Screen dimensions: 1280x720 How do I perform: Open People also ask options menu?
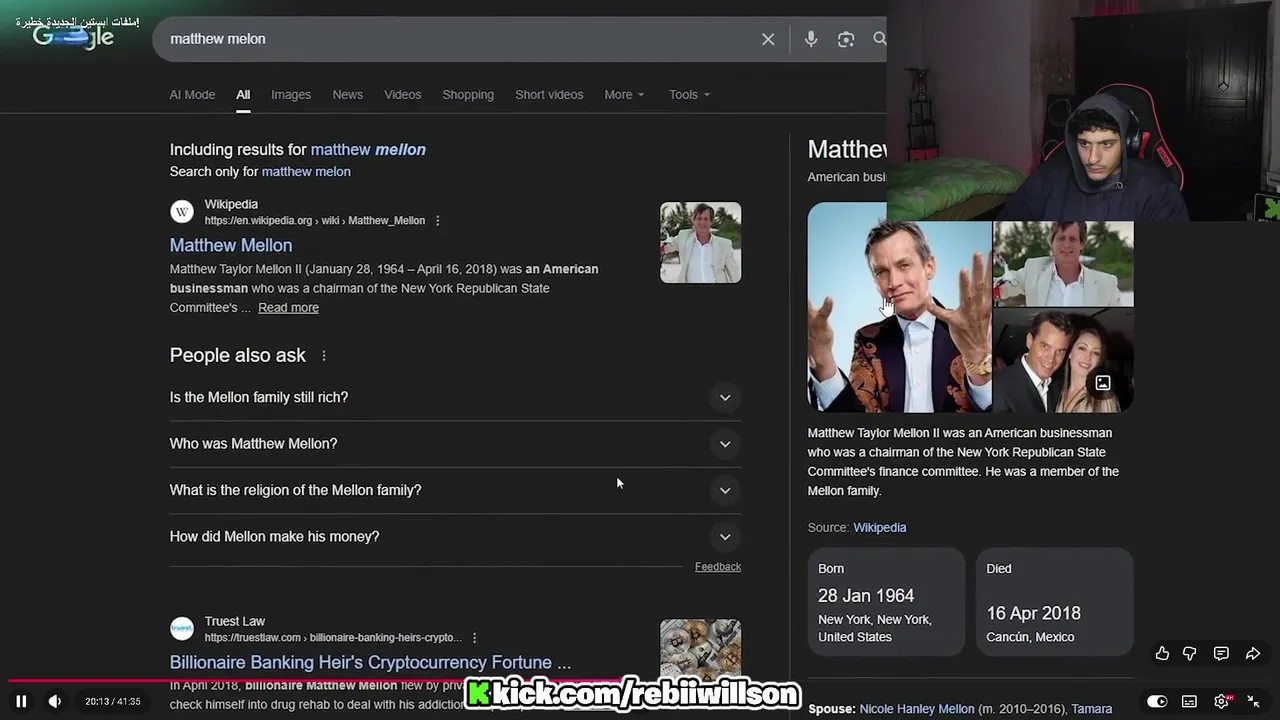coord(323,356)
